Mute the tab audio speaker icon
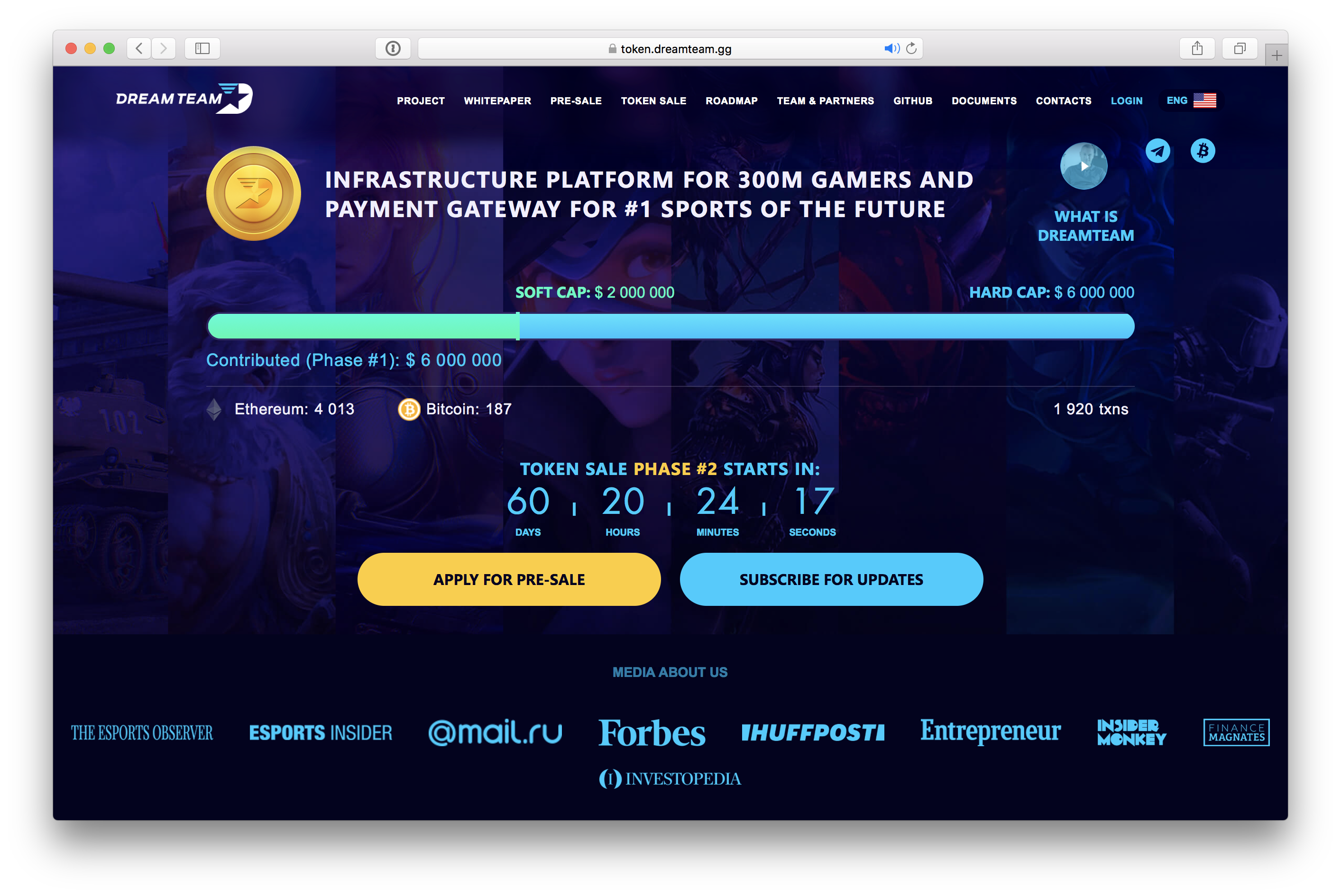The image size is (1341, 896). [x=891, y=48]
